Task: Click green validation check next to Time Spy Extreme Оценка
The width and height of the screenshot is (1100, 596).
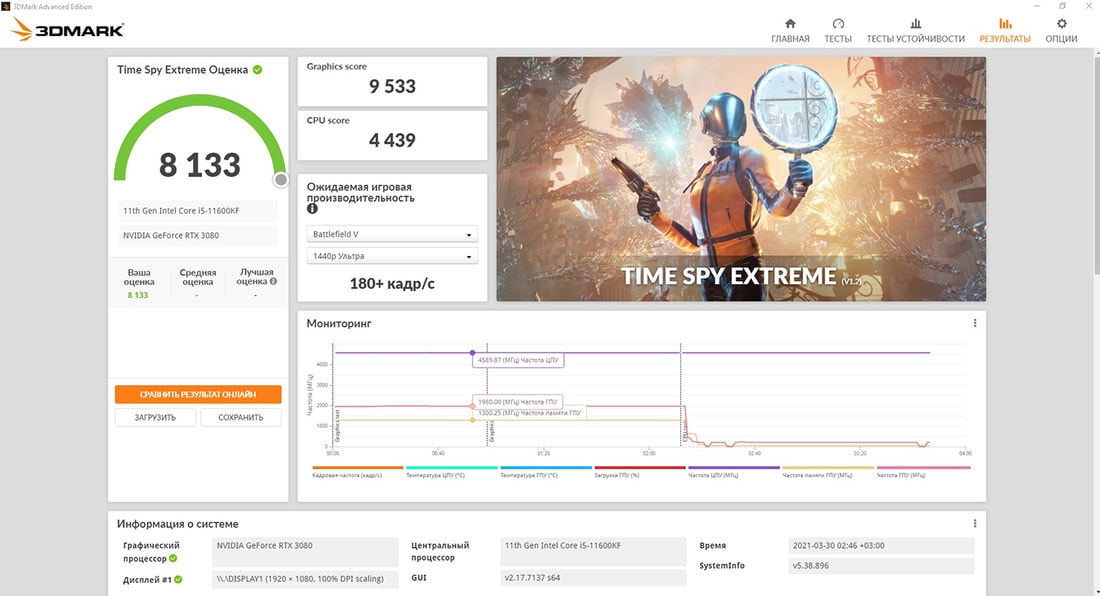Action: pos(257,69)
